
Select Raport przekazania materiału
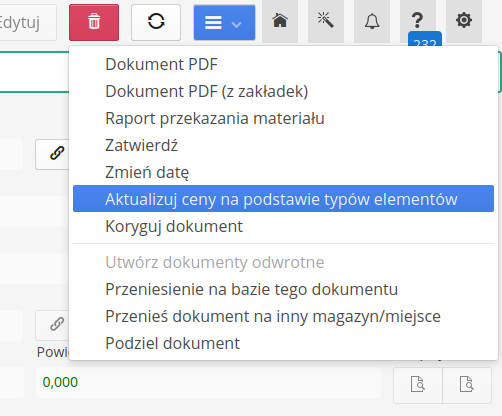point(215,118)
